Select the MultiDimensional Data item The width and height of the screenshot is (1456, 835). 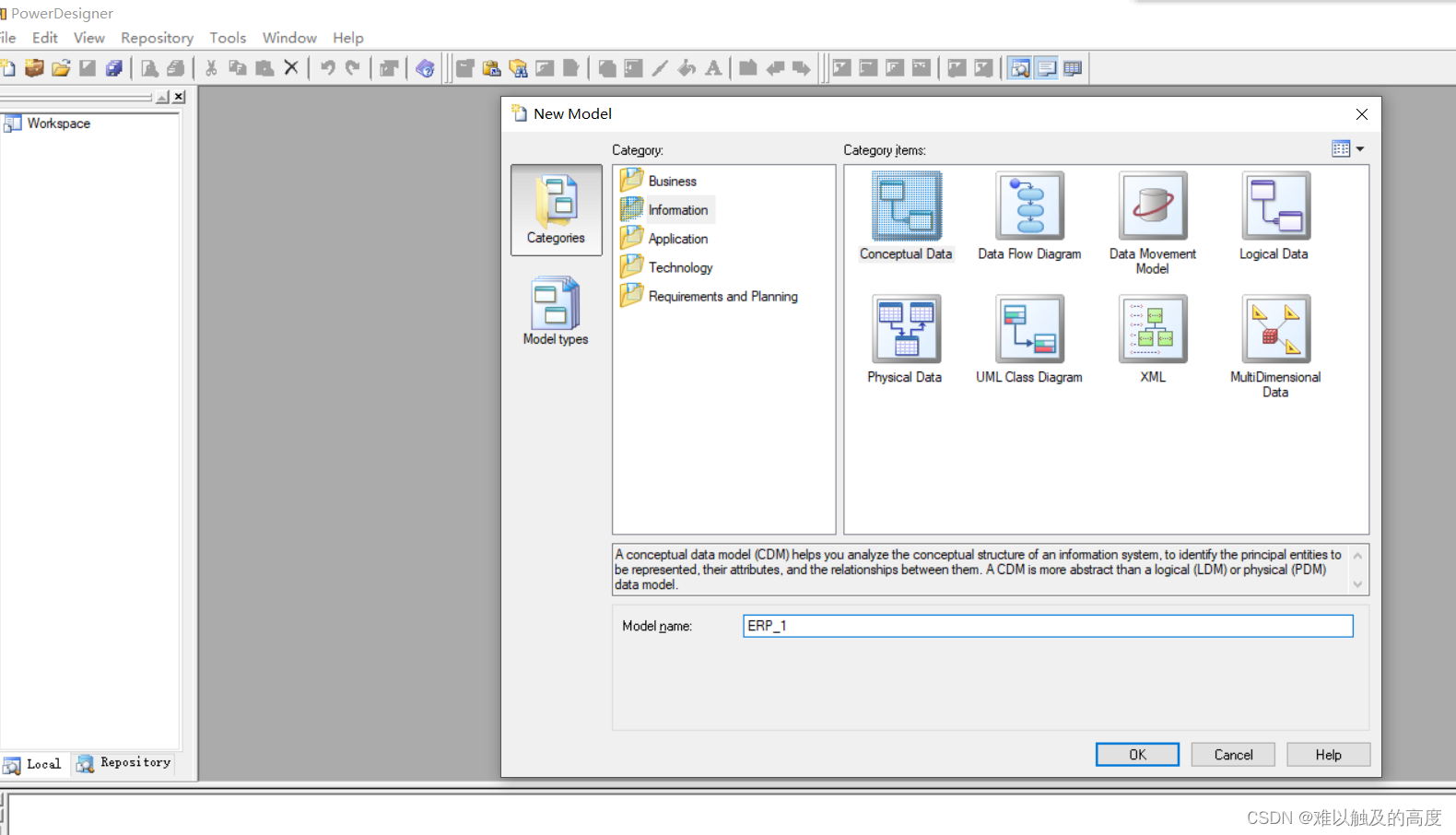(x=1275, y=347)
